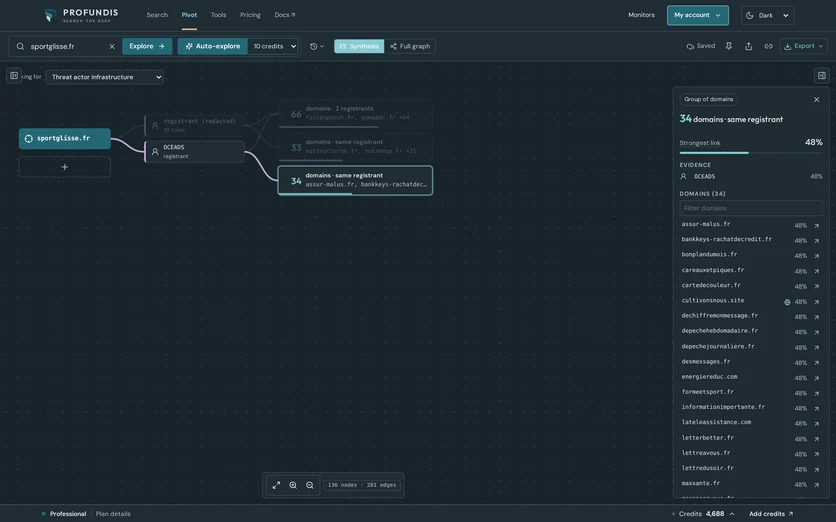Click the Profundis logo
Image resolution: width=836 pixels, height=522 pixels.
click(x=81, y=15)
